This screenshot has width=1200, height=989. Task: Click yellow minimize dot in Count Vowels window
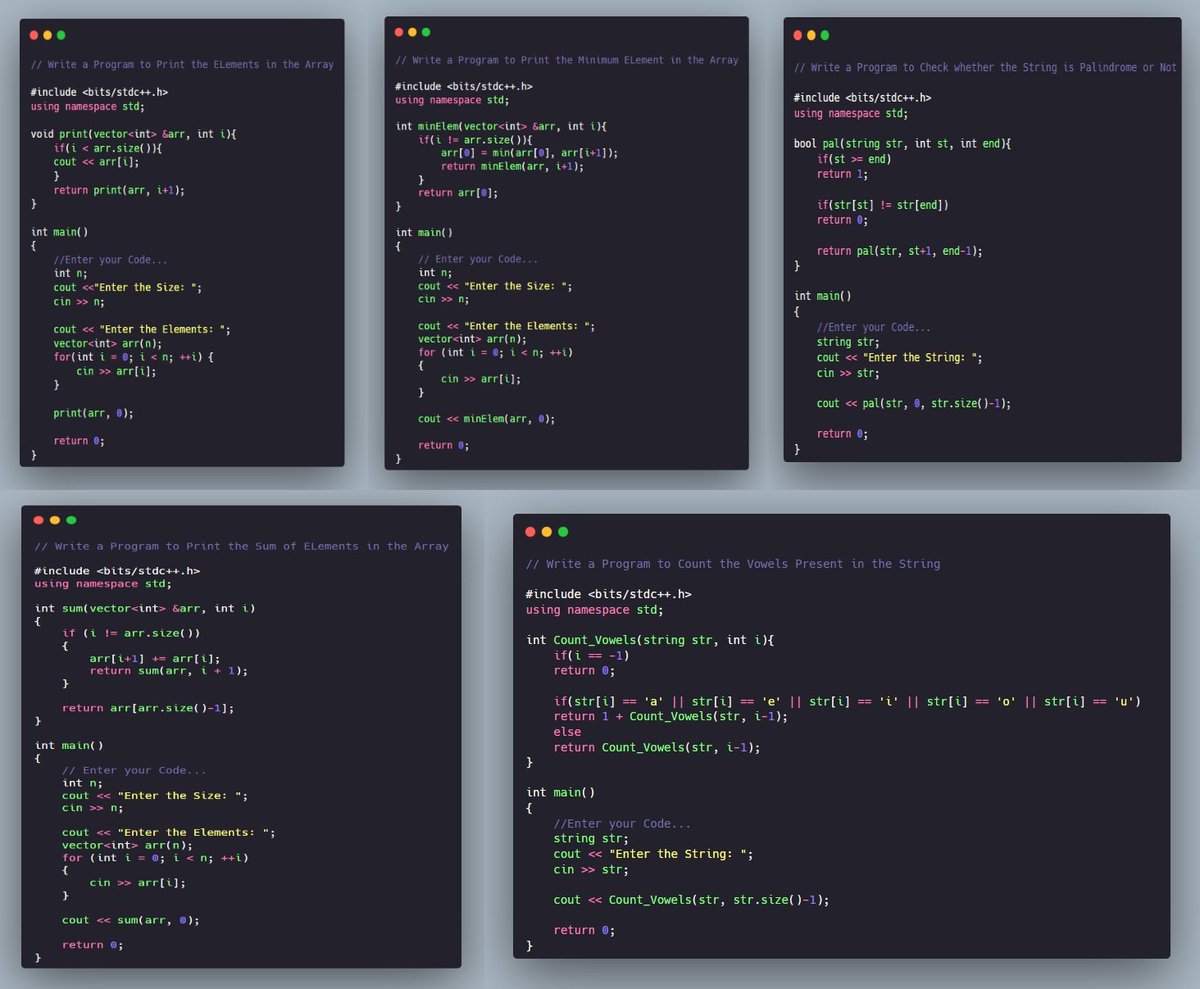coord(547,531)
